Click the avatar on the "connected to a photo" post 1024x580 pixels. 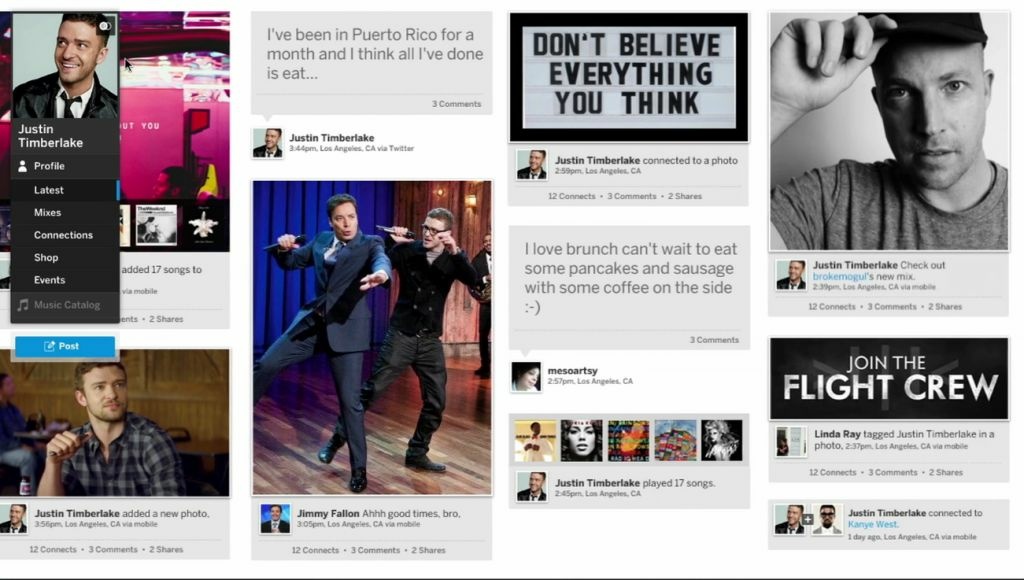pos(532,165)
